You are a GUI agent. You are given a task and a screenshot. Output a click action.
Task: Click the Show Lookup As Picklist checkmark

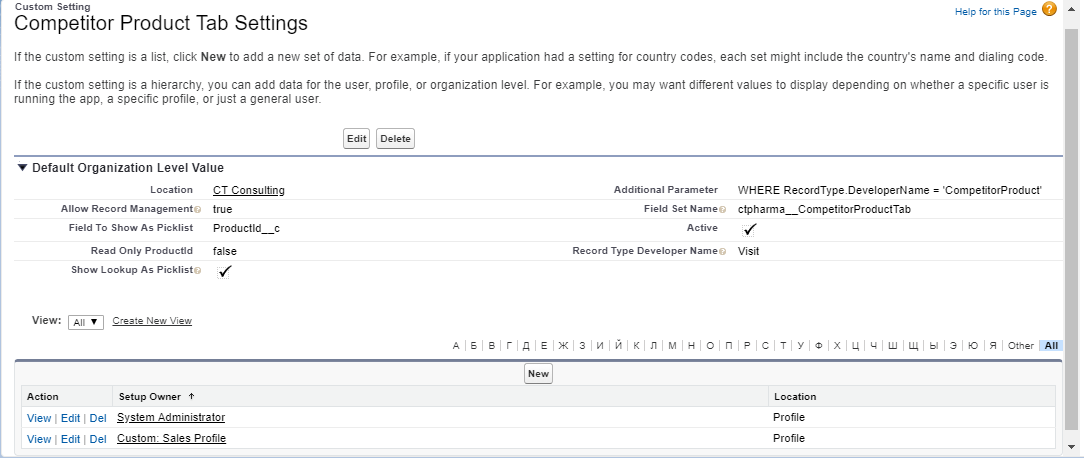click(x=225, y=272)
